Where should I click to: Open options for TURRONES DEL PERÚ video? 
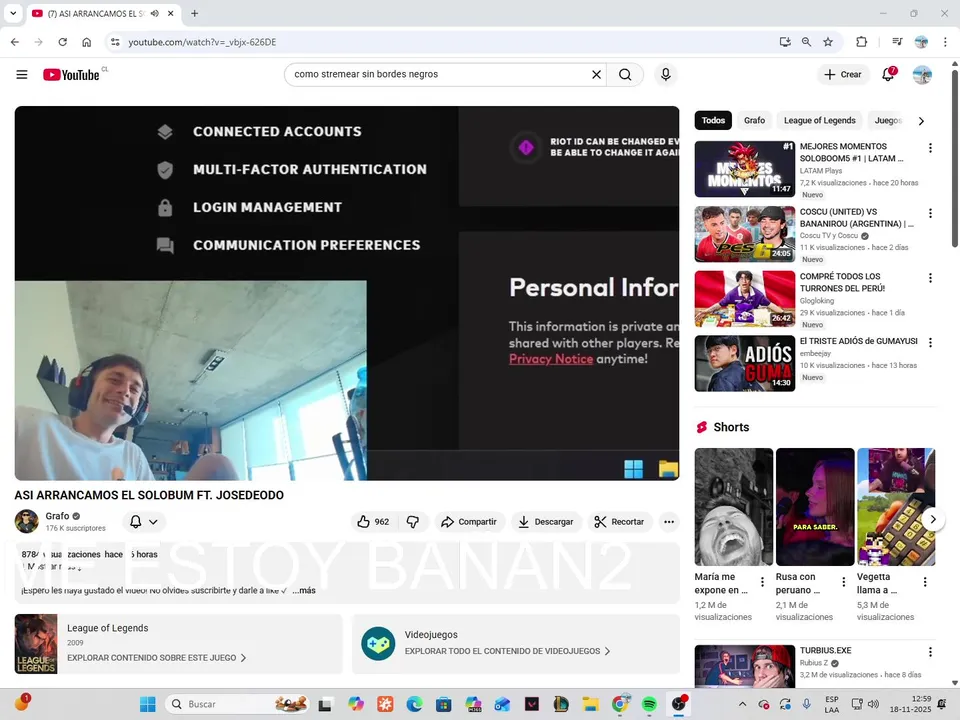tap(930, 278)
